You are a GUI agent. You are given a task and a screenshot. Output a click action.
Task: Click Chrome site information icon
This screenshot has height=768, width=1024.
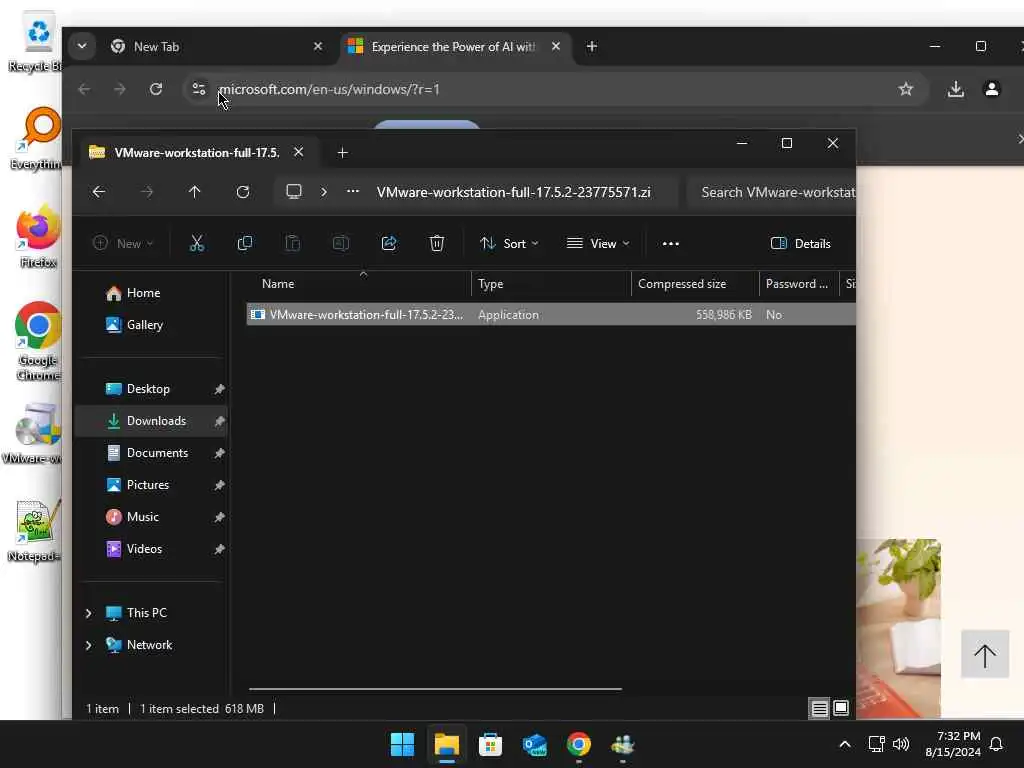click(199, 89)
